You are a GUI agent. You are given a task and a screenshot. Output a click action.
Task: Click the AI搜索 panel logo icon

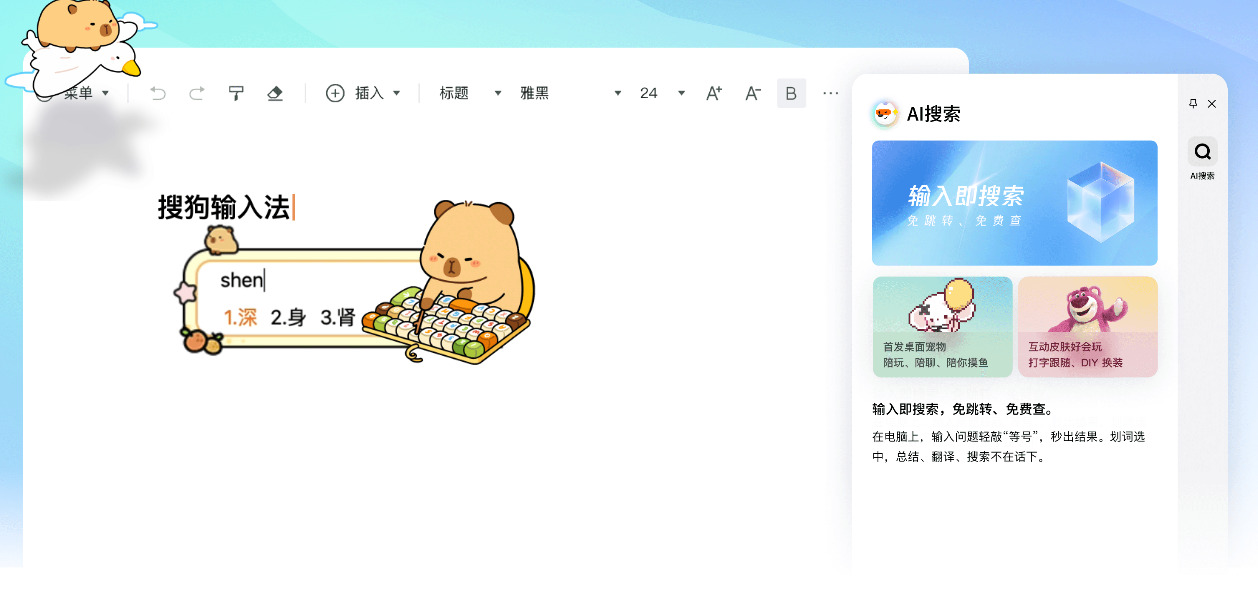pos(885,114)
